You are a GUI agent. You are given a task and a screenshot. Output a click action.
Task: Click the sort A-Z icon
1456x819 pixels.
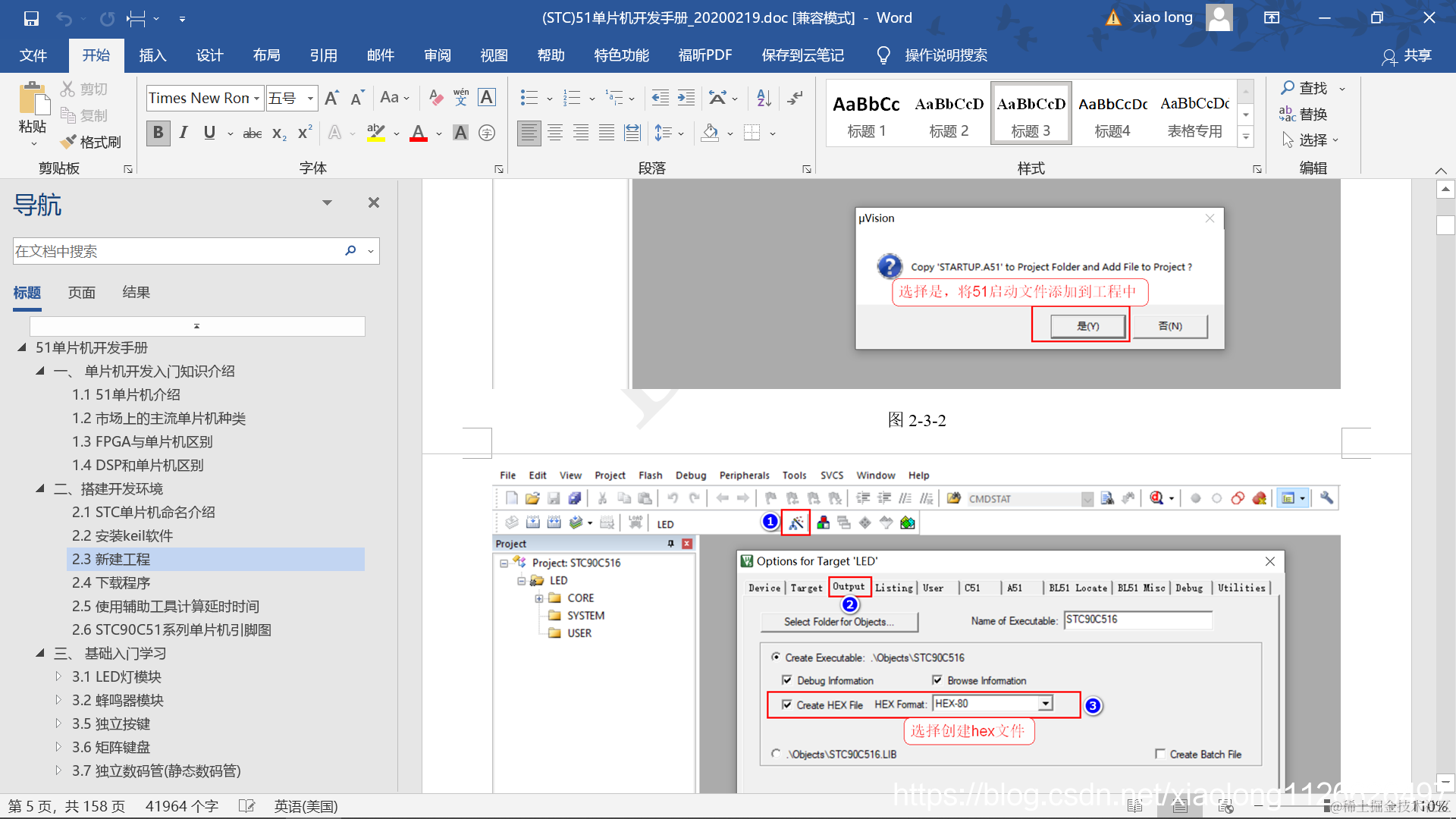coord(764,98)
